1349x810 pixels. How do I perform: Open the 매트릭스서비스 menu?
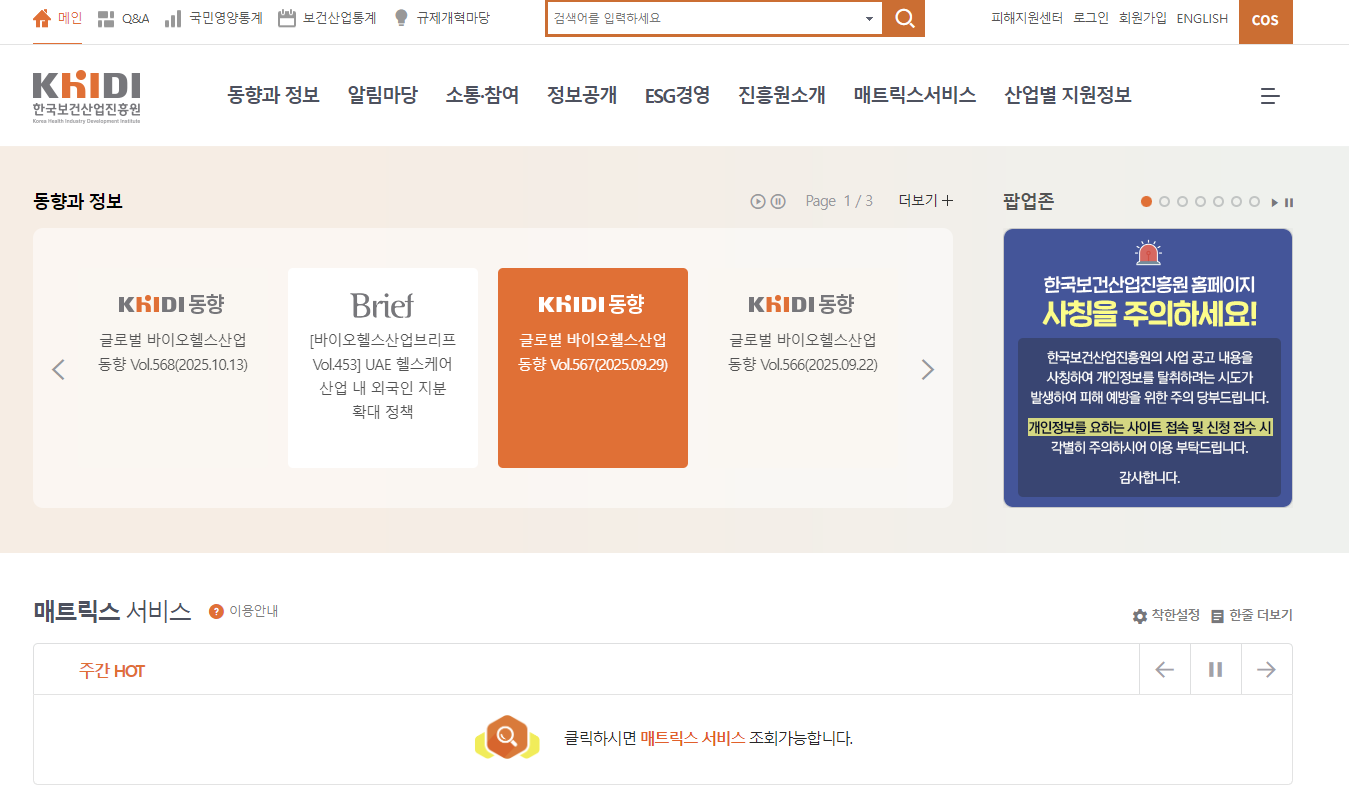click(915, 95)
